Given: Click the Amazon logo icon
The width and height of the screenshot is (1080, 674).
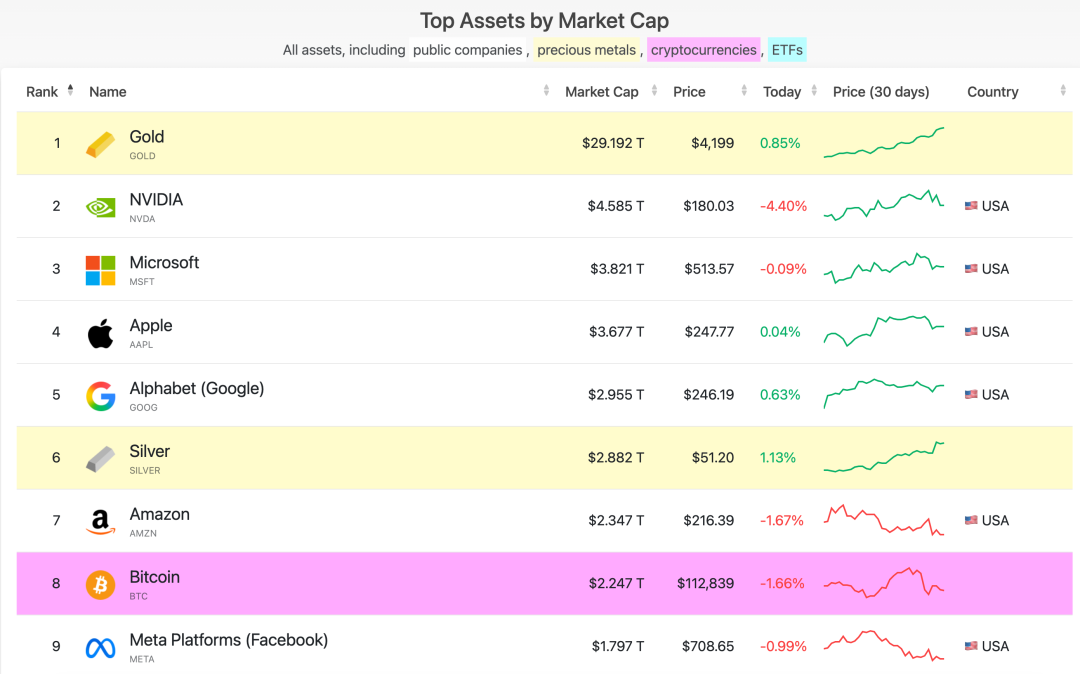Looking at the screenshot, I should (x=100, y=522).
